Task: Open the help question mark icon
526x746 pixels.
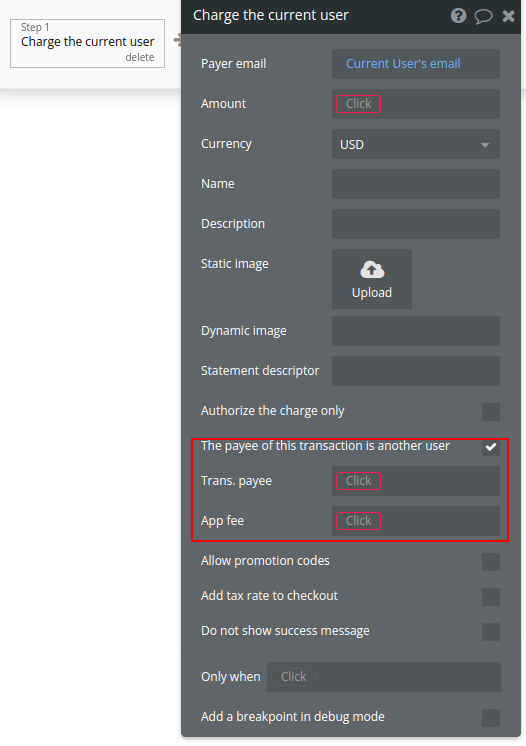Action: pos(458,16)
